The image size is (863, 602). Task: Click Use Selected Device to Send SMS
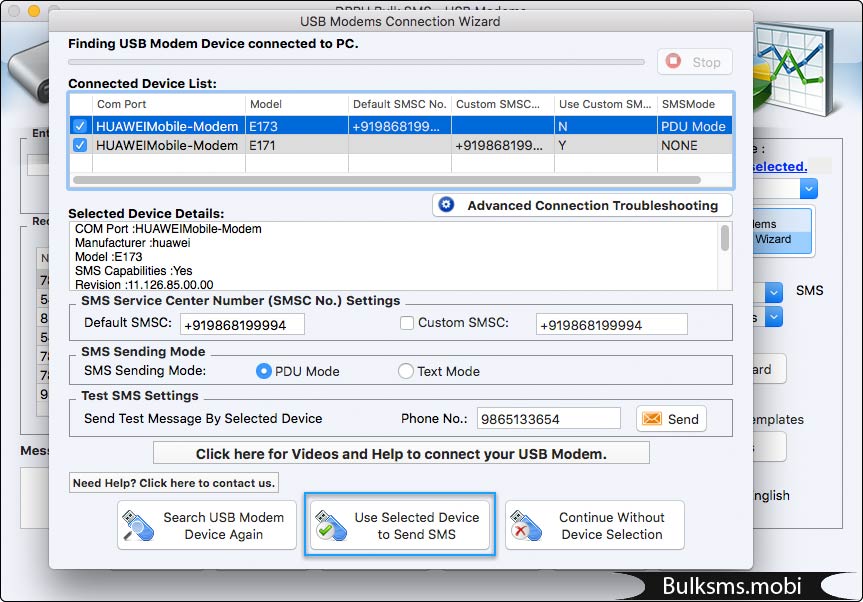coord(400,526)
